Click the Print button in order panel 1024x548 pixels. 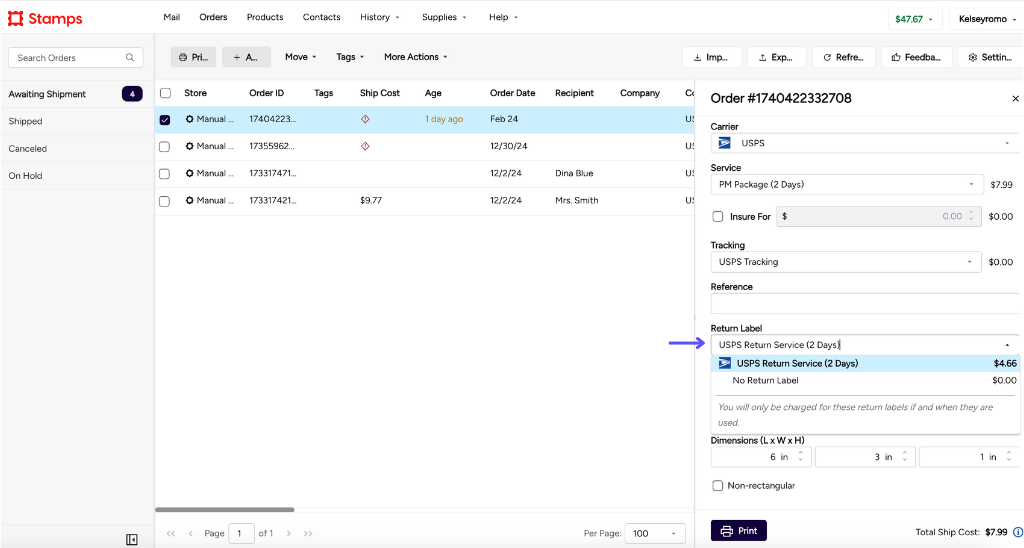739,531
